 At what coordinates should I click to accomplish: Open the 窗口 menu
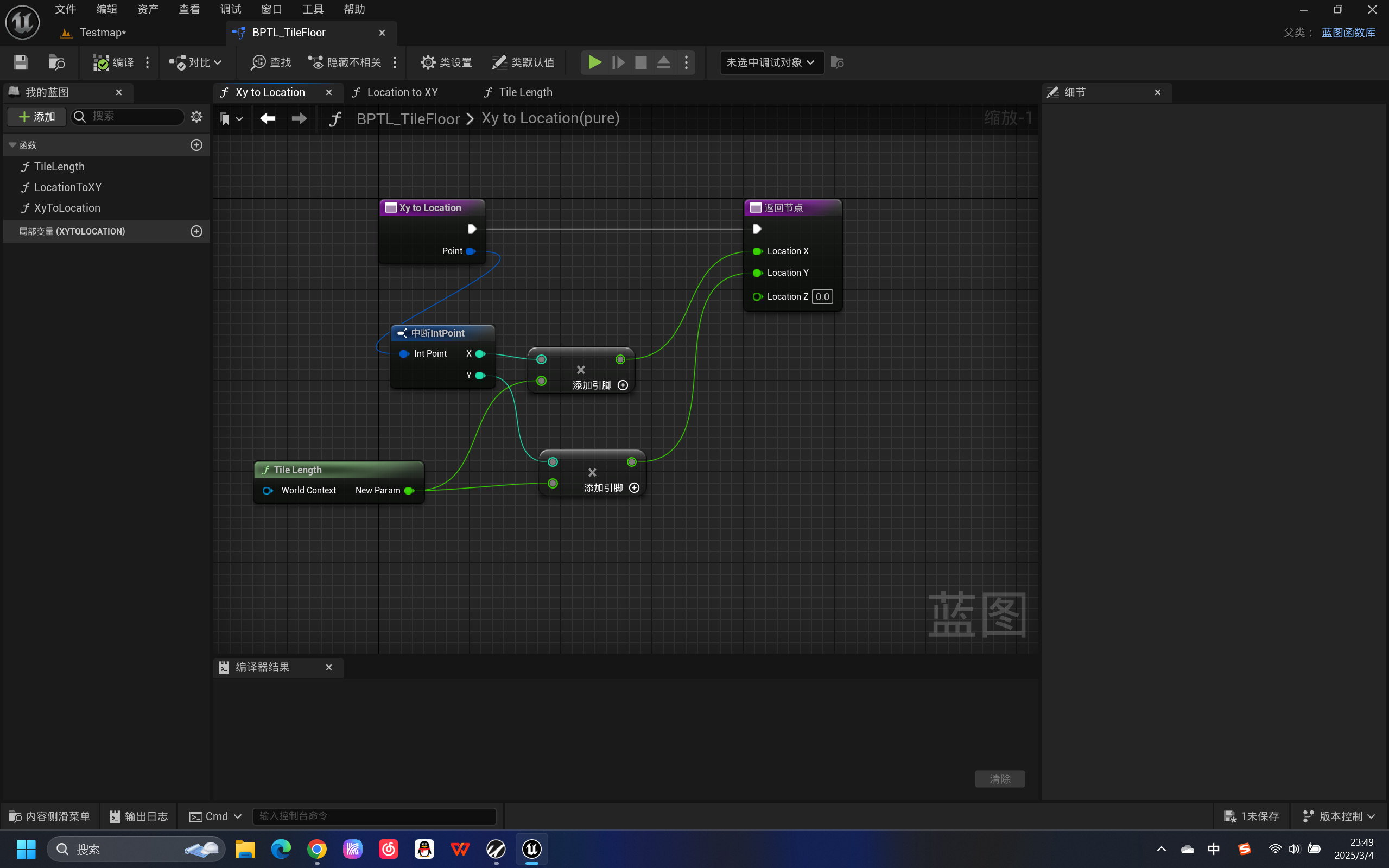coord(271,9)
